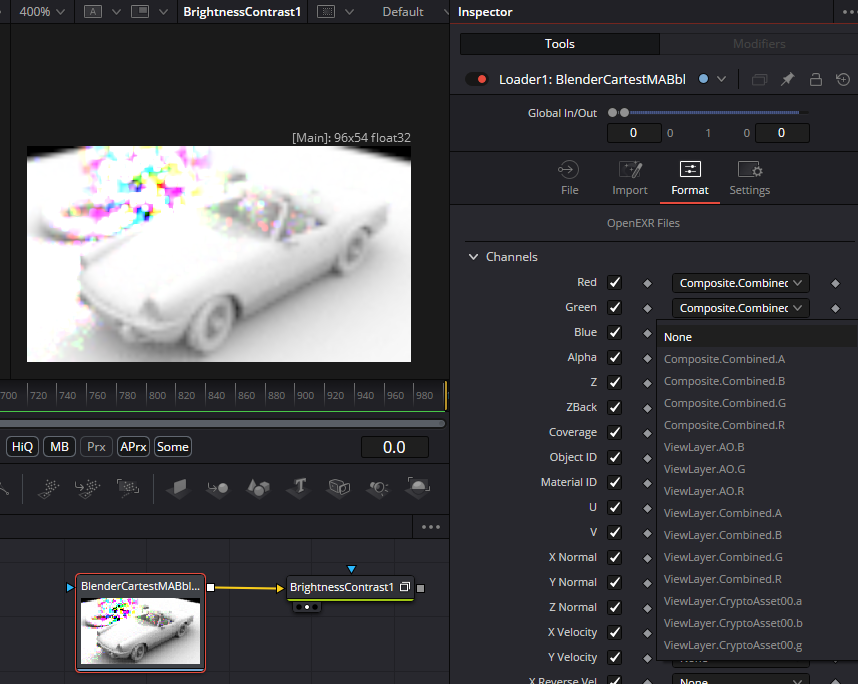Add the pEmitter particle tool

48,488
